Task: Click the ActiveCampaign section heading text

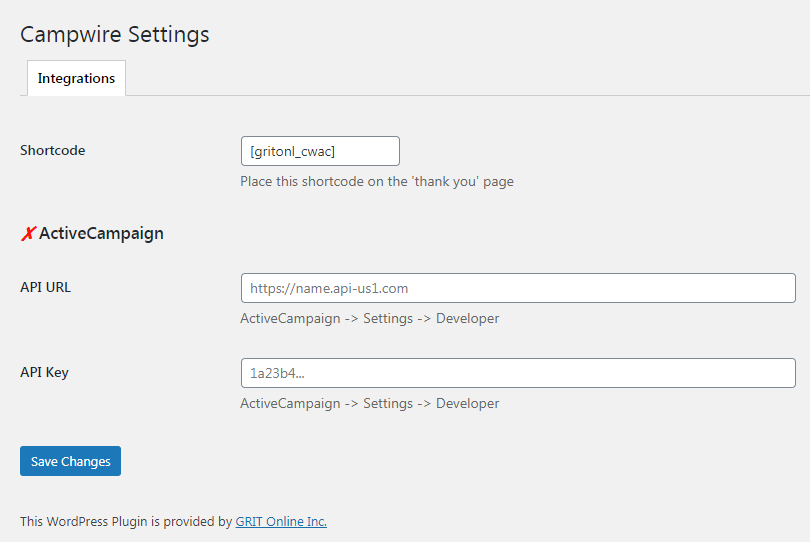Action: (101, 234)
